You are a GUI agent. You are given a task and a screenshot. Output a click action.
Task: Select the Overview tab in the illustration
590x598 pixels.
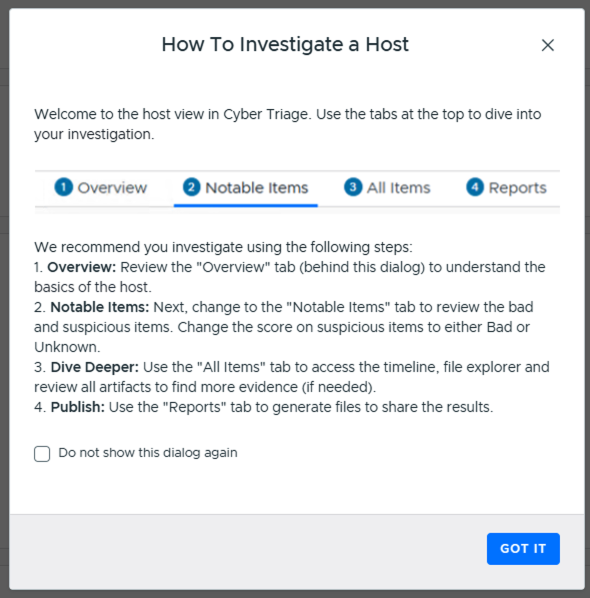pos(101,188)
